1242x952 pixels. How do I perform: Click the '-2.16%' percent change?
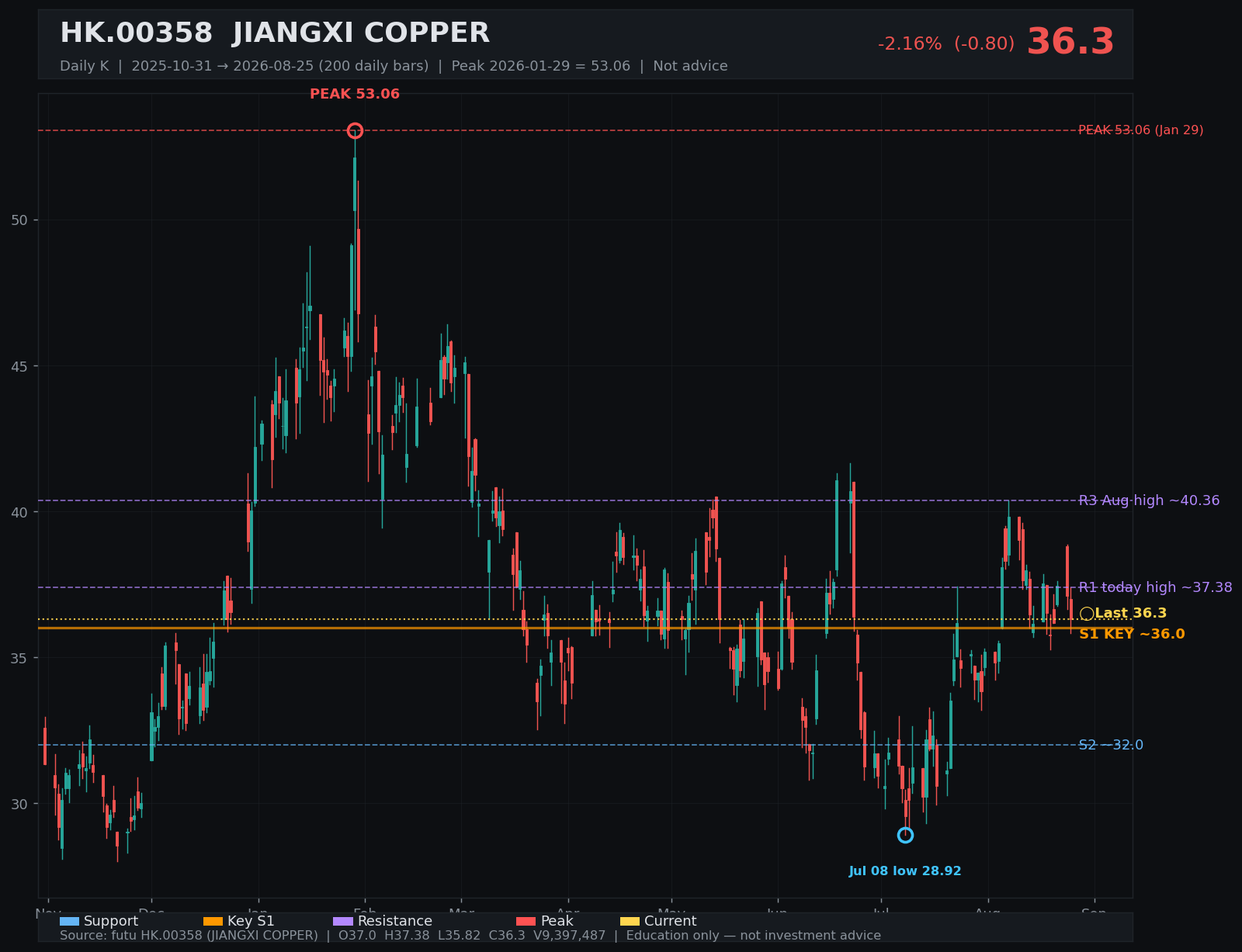point(910,44)
